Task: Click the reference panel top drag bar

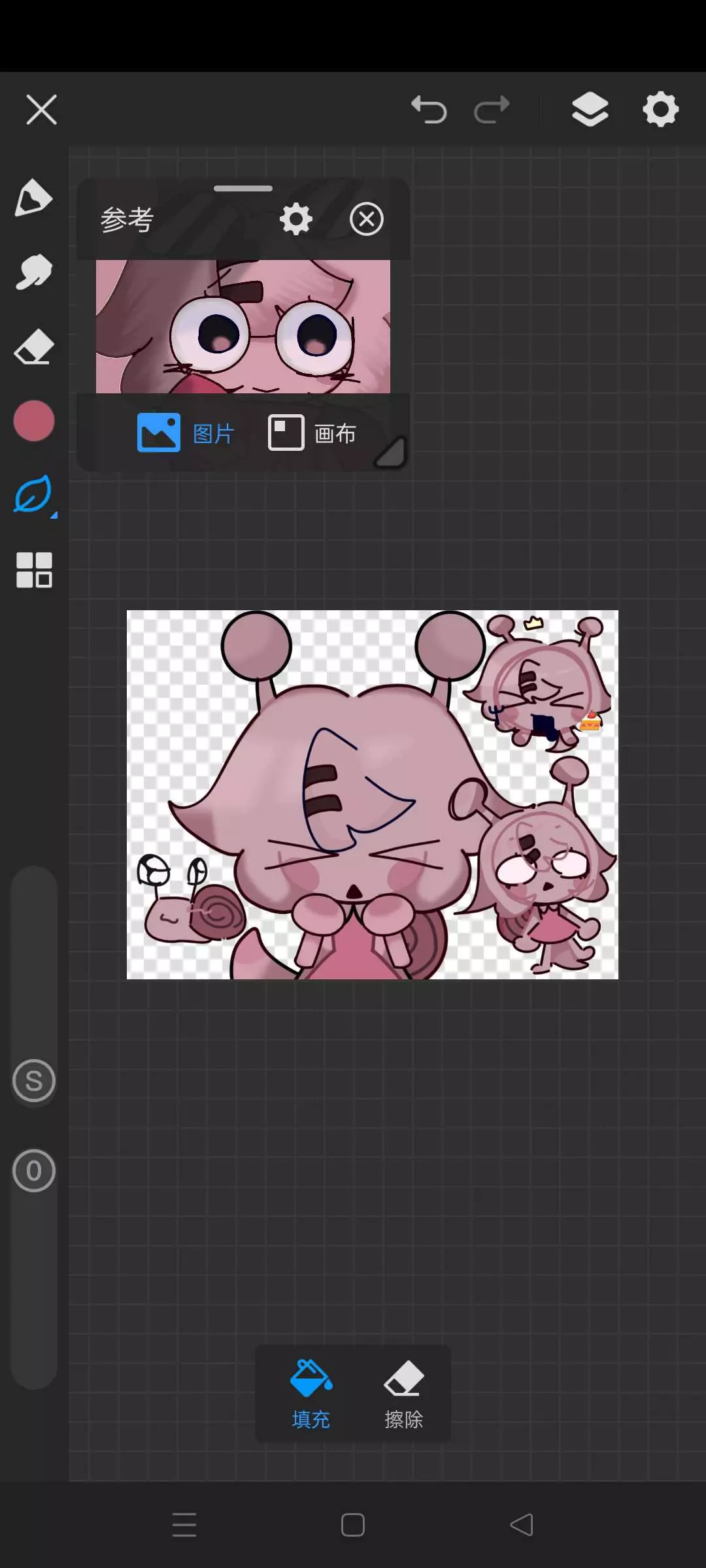Action: point(243,188)
